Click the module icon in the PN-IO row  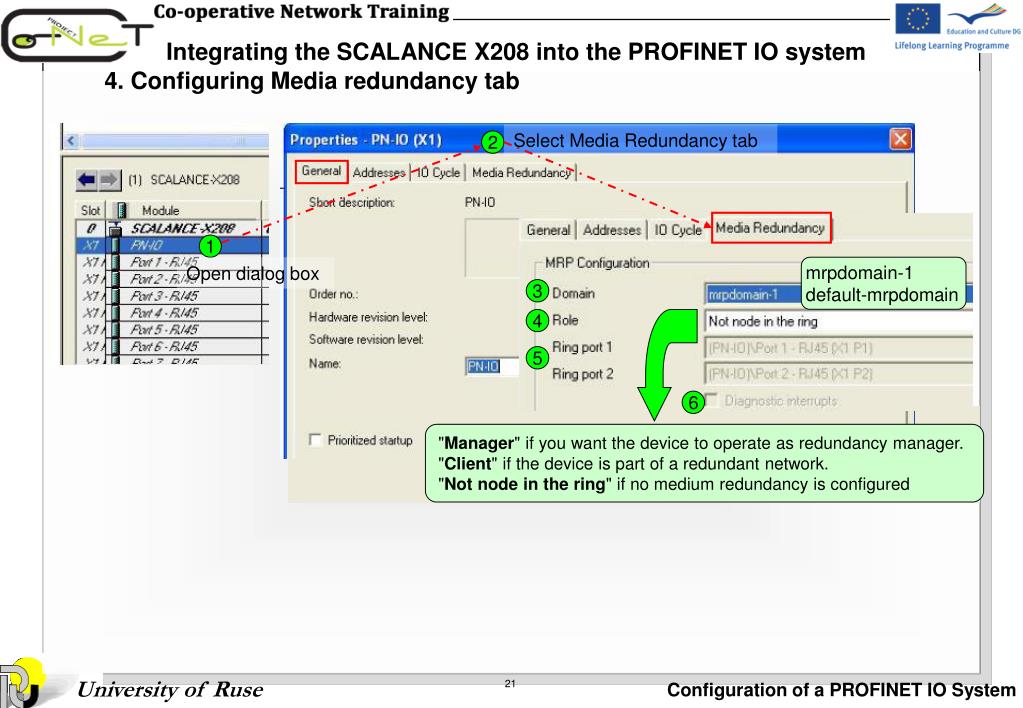coord(116,245)
